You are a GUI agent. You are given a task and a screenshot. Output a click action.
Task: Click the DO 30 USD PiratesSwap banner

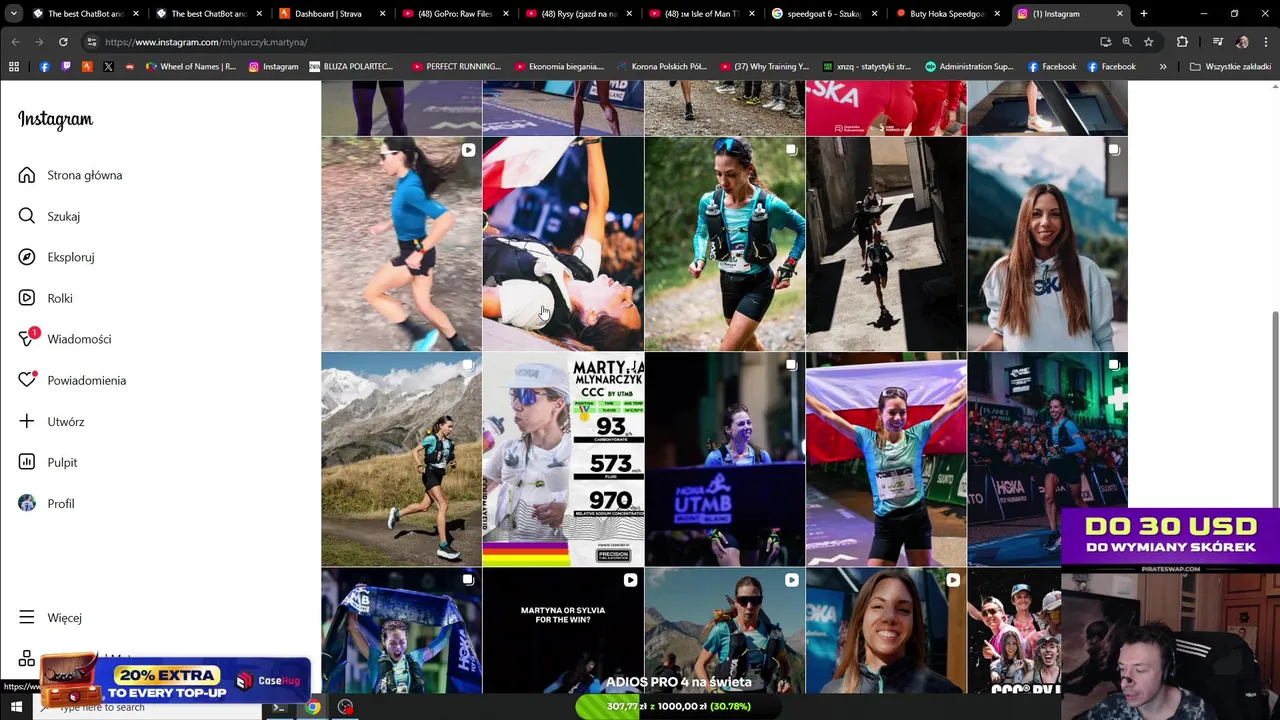point(1170,537)
